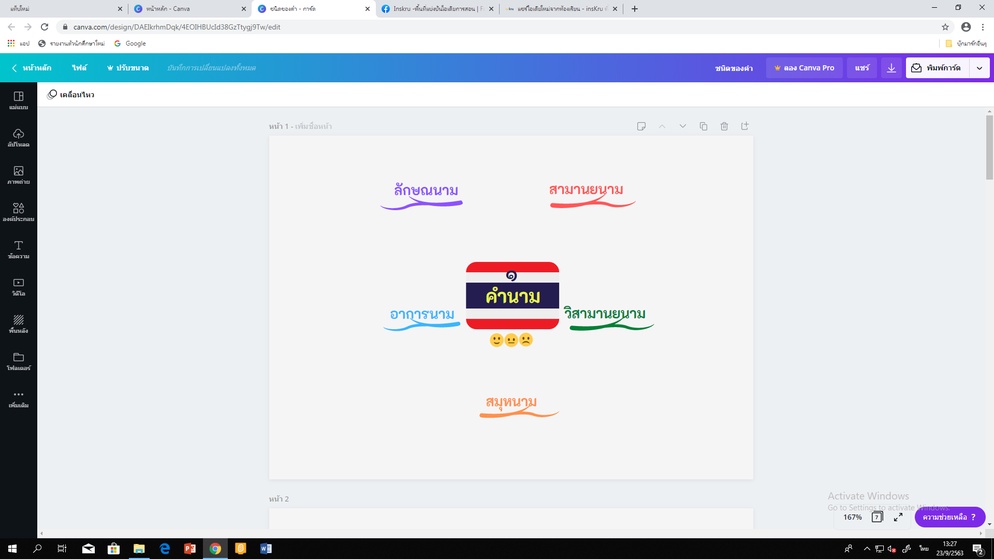Viewport: 994px width, 559px height.
Task: Move page 1 down arrow
Action: pyautogui.click(x=683, y=126)
